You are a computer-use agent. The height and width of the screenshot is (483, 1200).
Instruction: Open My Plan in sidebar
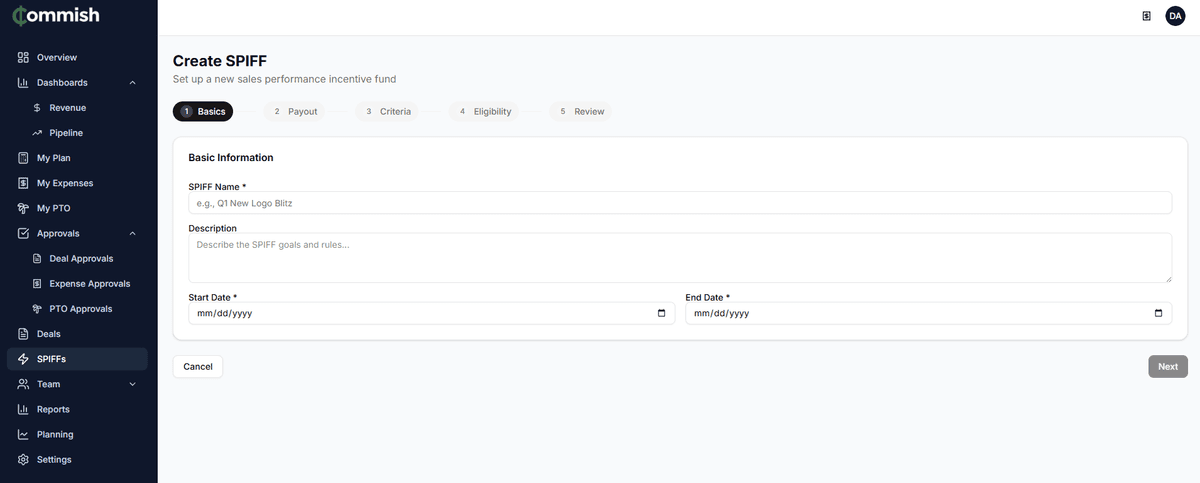[77, 158]
